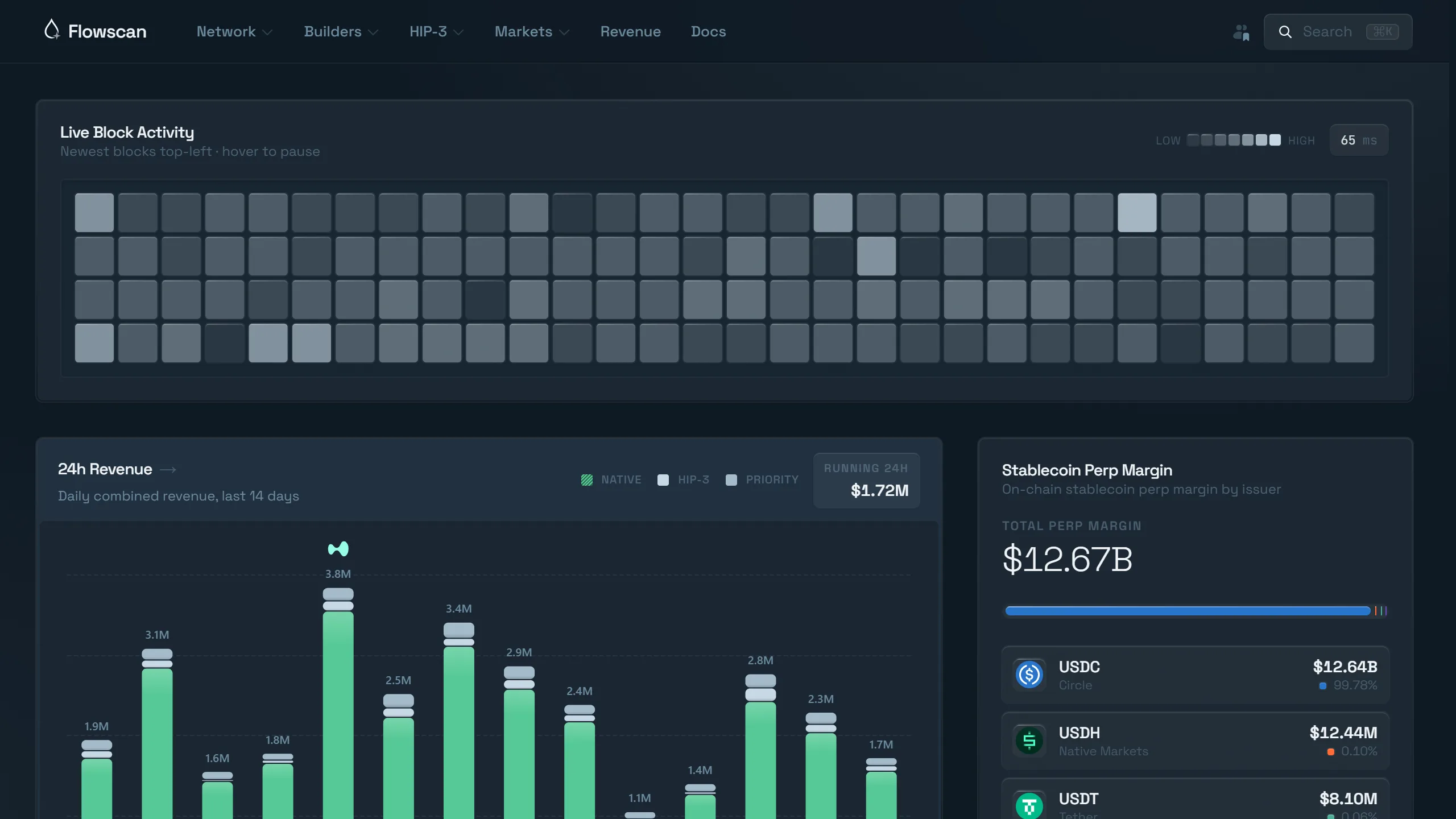Click the USDH Native Markets icon

[x=1029, y=741]
